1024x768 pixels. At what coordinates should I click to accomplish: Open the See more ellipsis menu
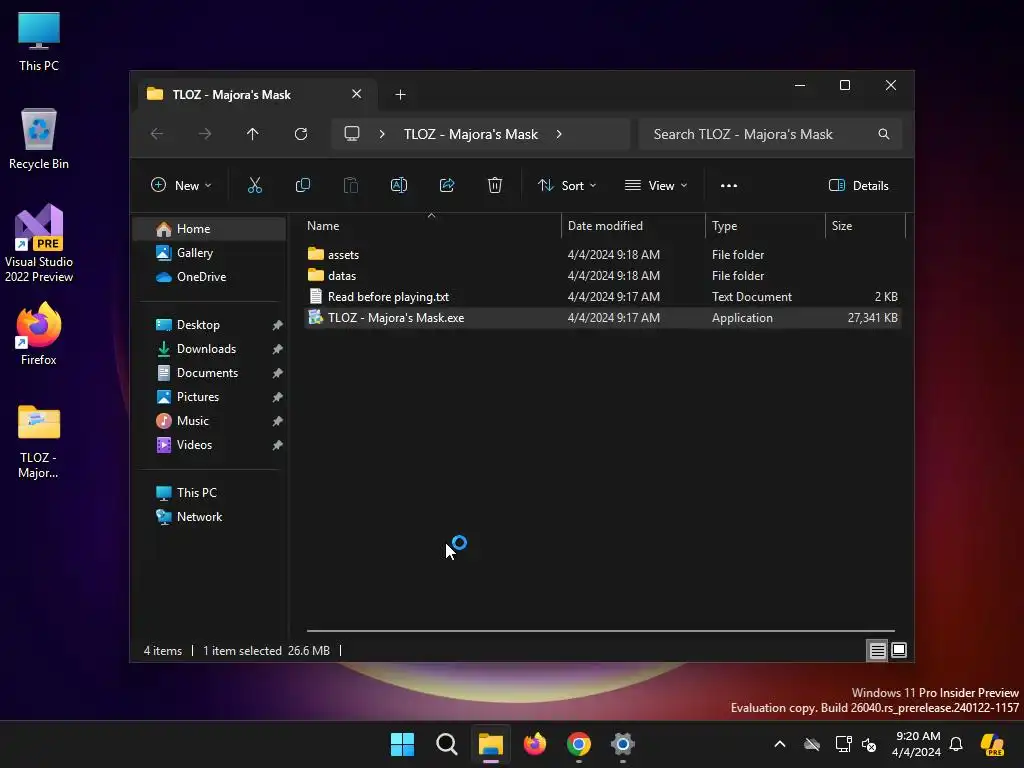(x=729, y=185)
